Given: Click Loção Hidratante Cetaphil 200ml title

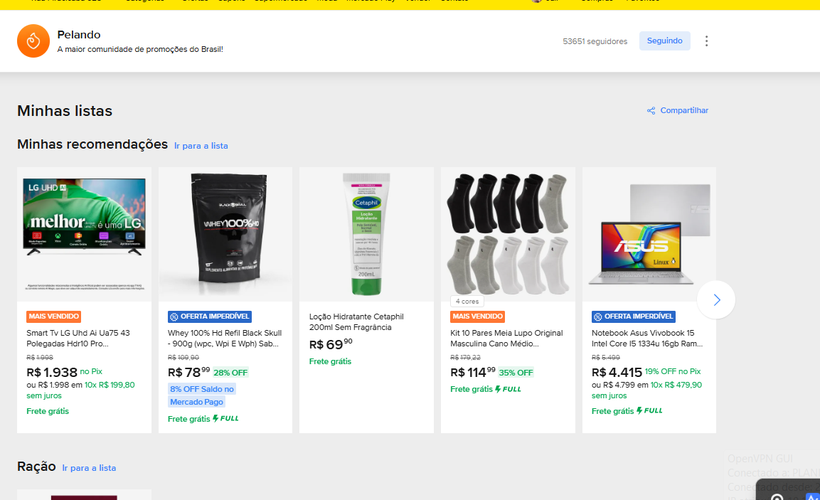Looking at the screenshot, I should pos(357,322).
